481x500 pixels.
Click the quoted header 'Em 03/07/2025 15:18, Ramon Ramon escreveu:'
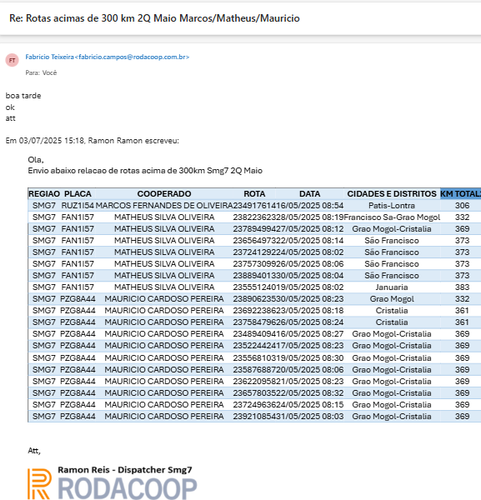(92, 141)
